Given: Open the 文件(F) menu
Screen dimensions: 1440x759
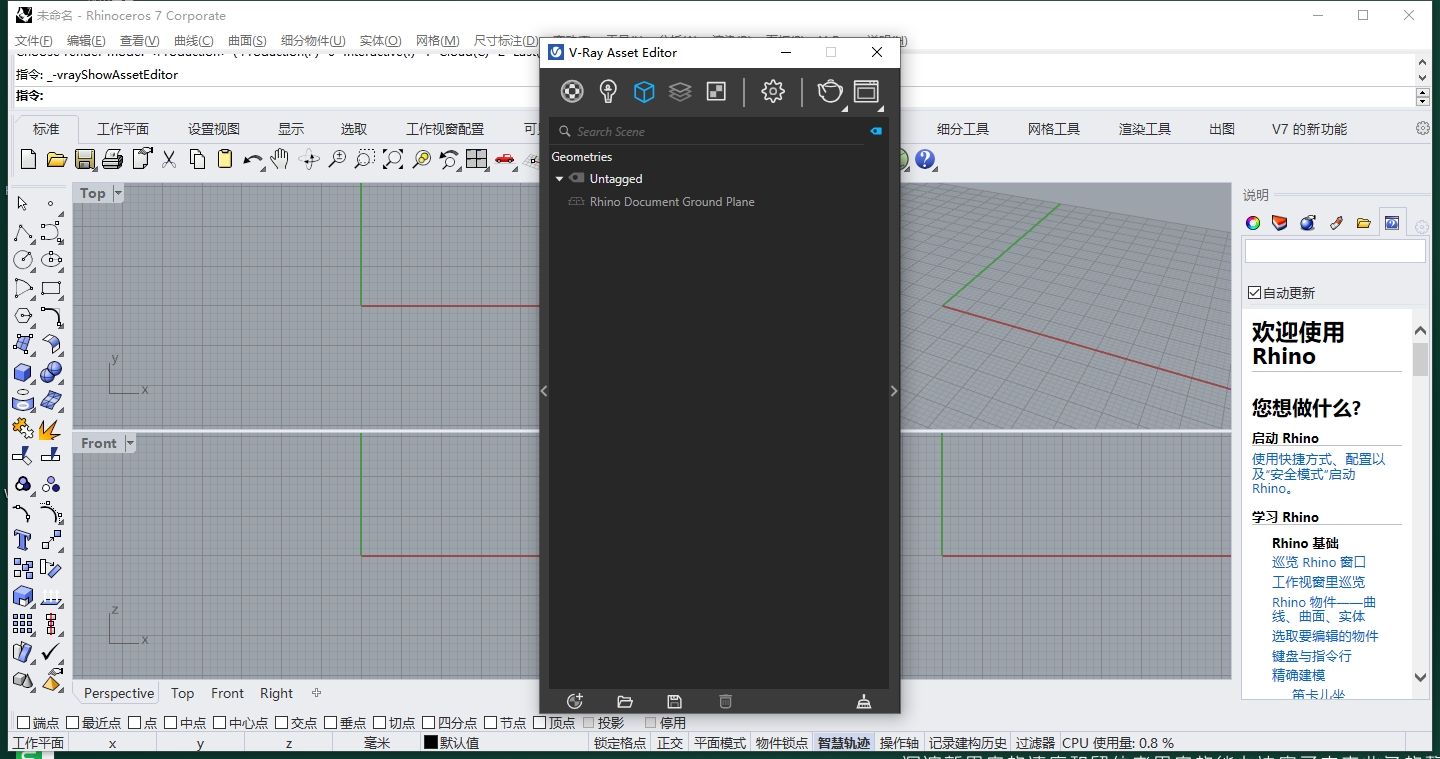Looking at the screenshot, I should (x=34, y=40).
